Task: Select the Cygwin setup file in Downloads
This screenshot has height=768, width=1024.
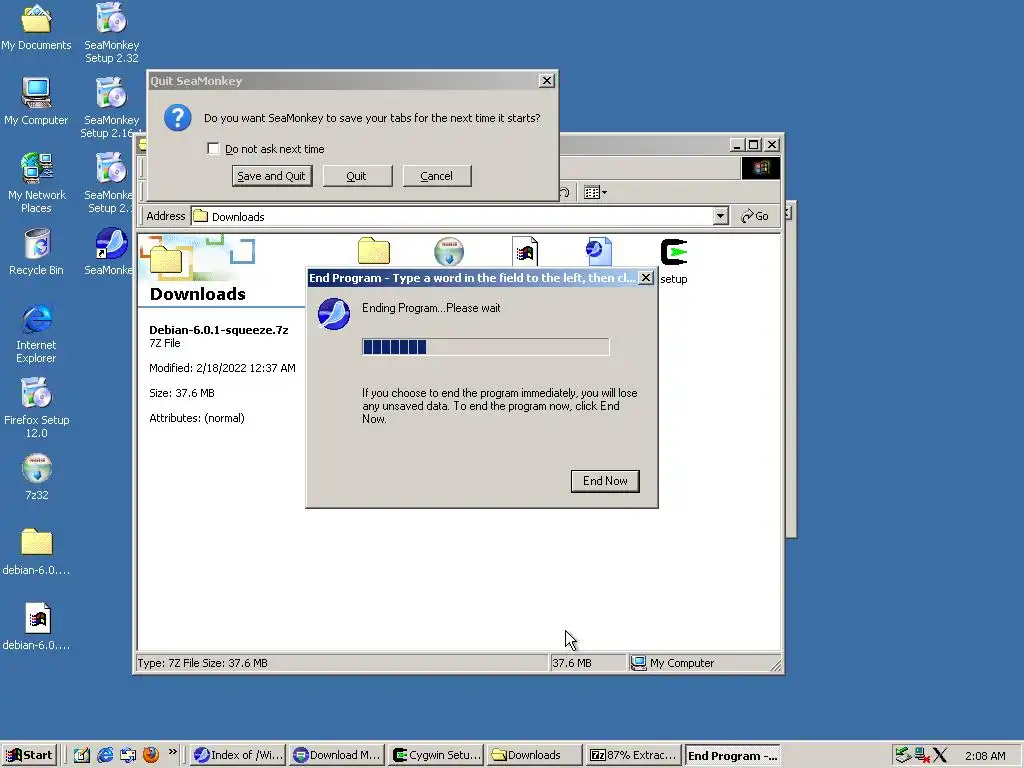Action: [673, 261]
